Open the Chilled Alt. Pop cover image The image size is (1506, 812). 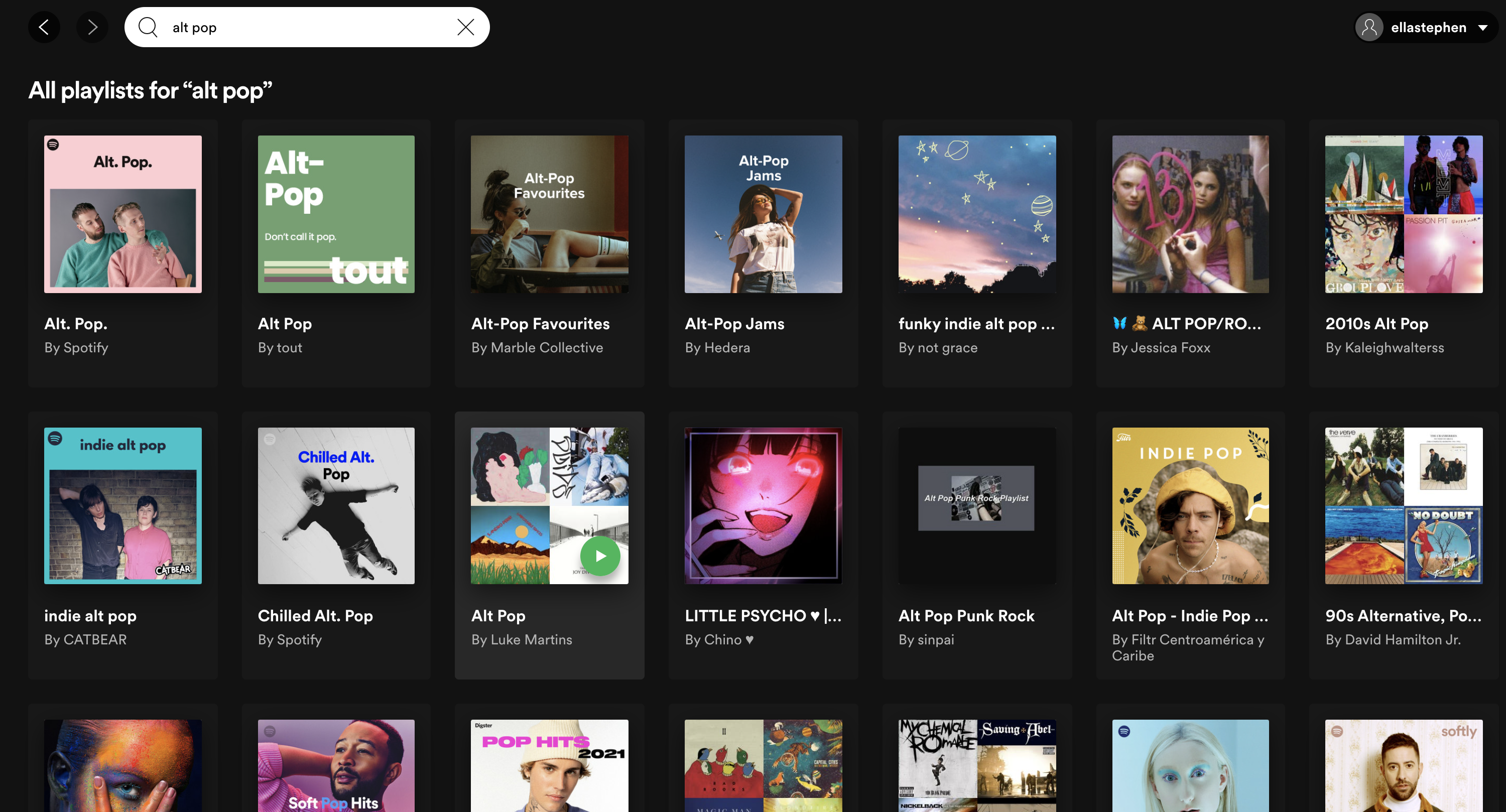click(336, 506)
